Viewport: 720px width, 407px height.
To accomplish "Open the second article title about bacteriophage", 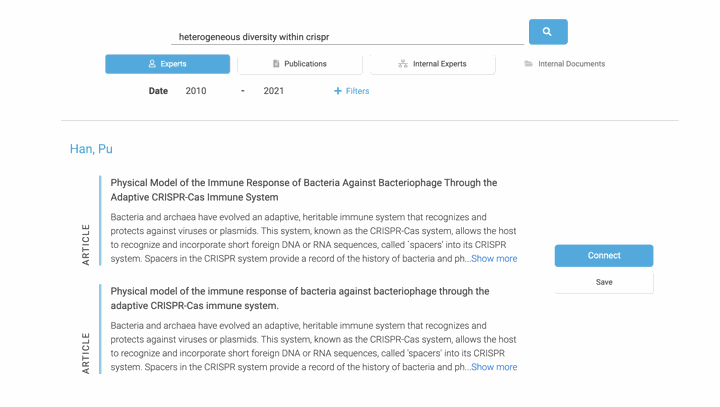I will (x=300, y=298).
